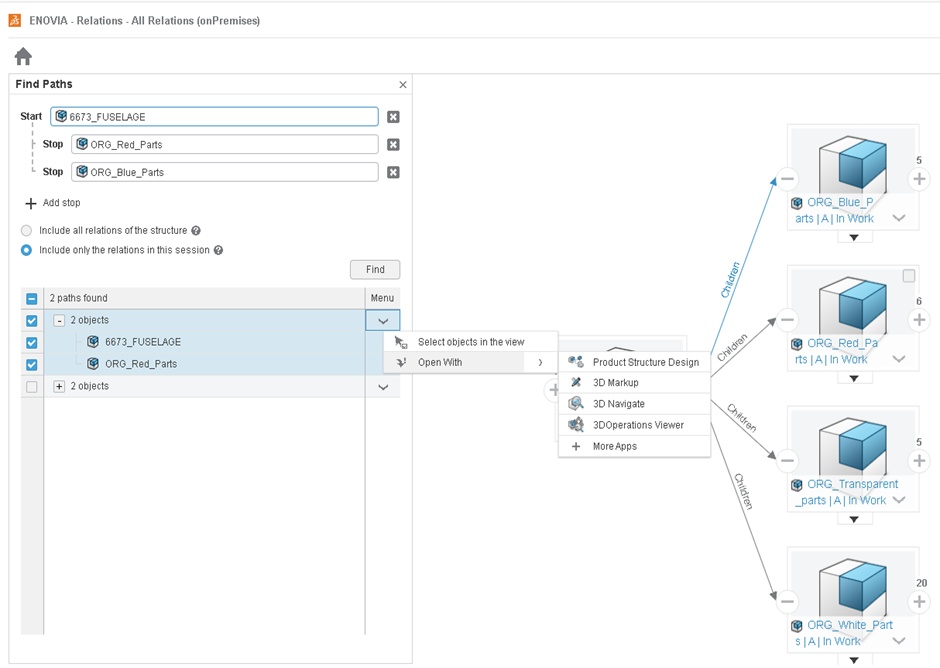The width and height of the screenshot is (940, 668).
Task: Collapse the first 2 objects path
Action: click(x=59, y=320)
